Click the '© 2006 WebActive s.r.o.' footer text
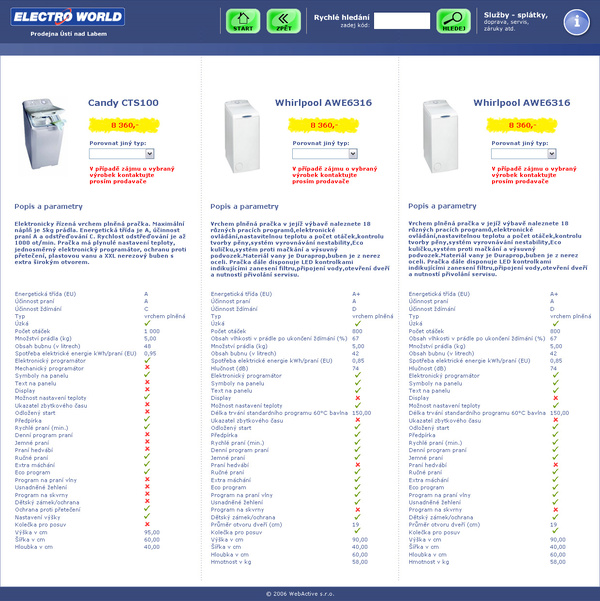Image resolution: width=600 pixels, height=601 pixels. 300,594
